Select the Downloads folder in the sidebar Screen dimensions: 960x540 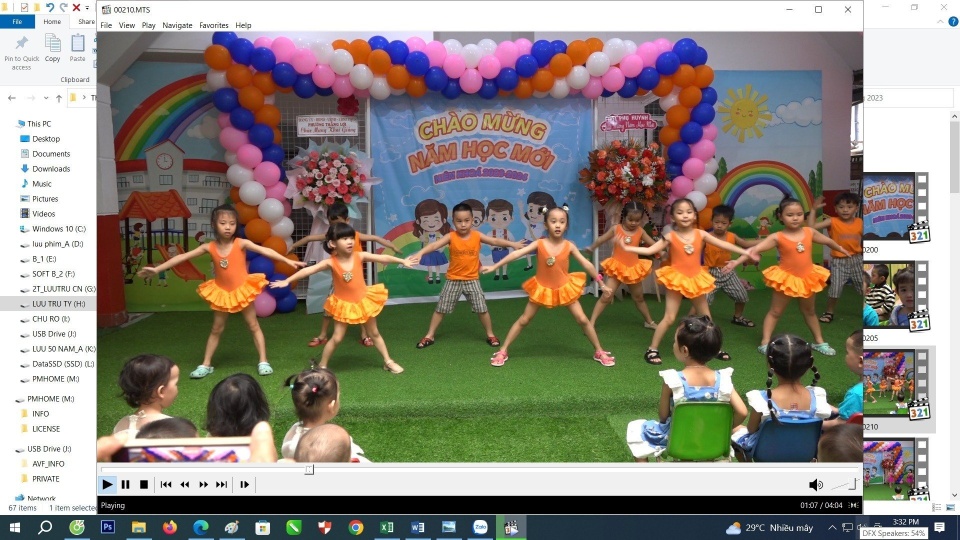click(x=50, y=169)
